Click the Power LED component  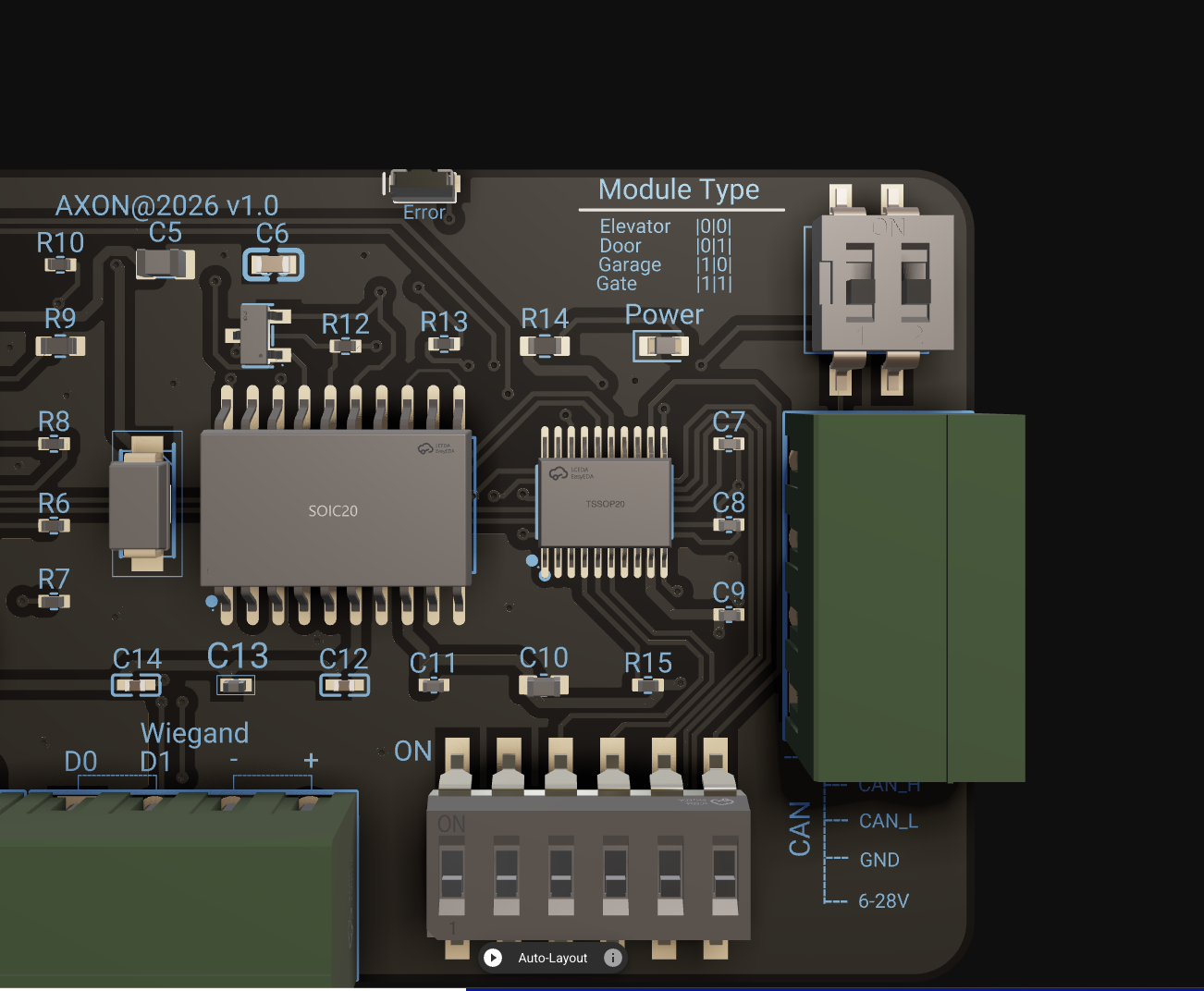pos(662,346)
